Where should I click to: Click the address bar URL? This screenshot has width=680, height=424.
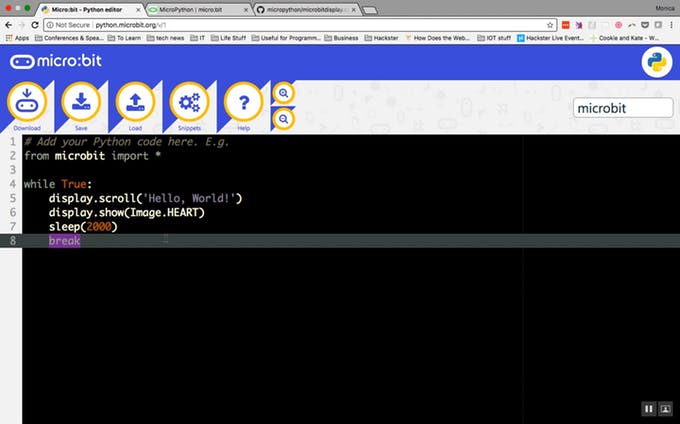coord(131,25)
